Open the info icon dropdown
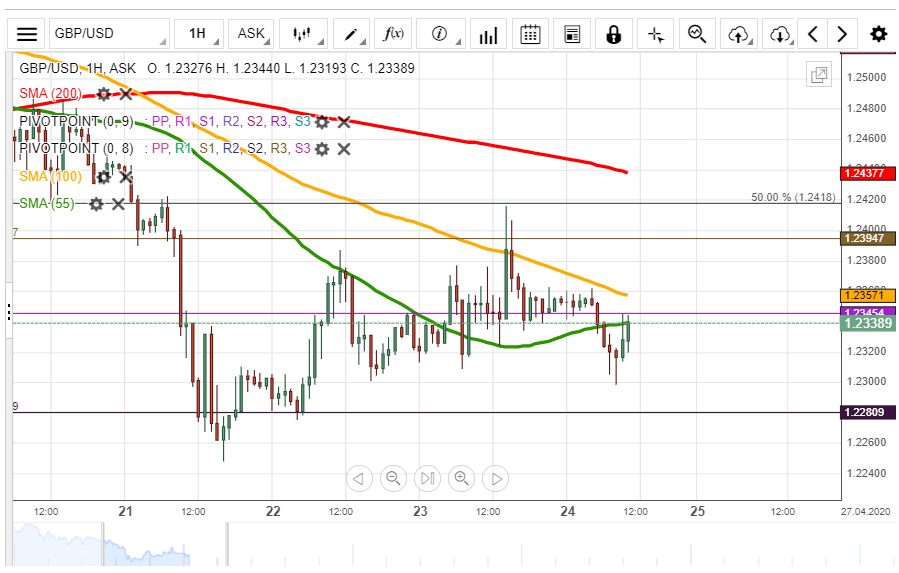 point(441,34)
